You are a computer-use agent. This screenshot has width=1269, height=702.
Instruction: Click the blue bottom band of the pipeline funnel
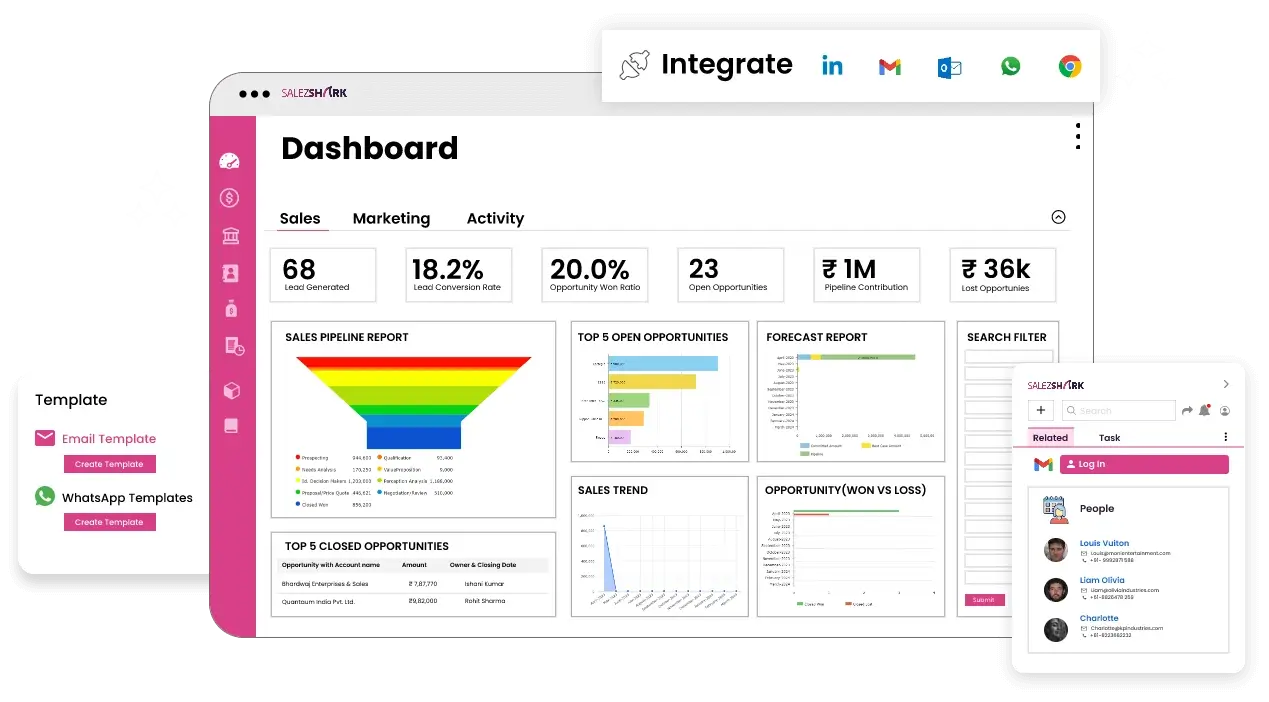pyautogui.click(x=414, y=437)
